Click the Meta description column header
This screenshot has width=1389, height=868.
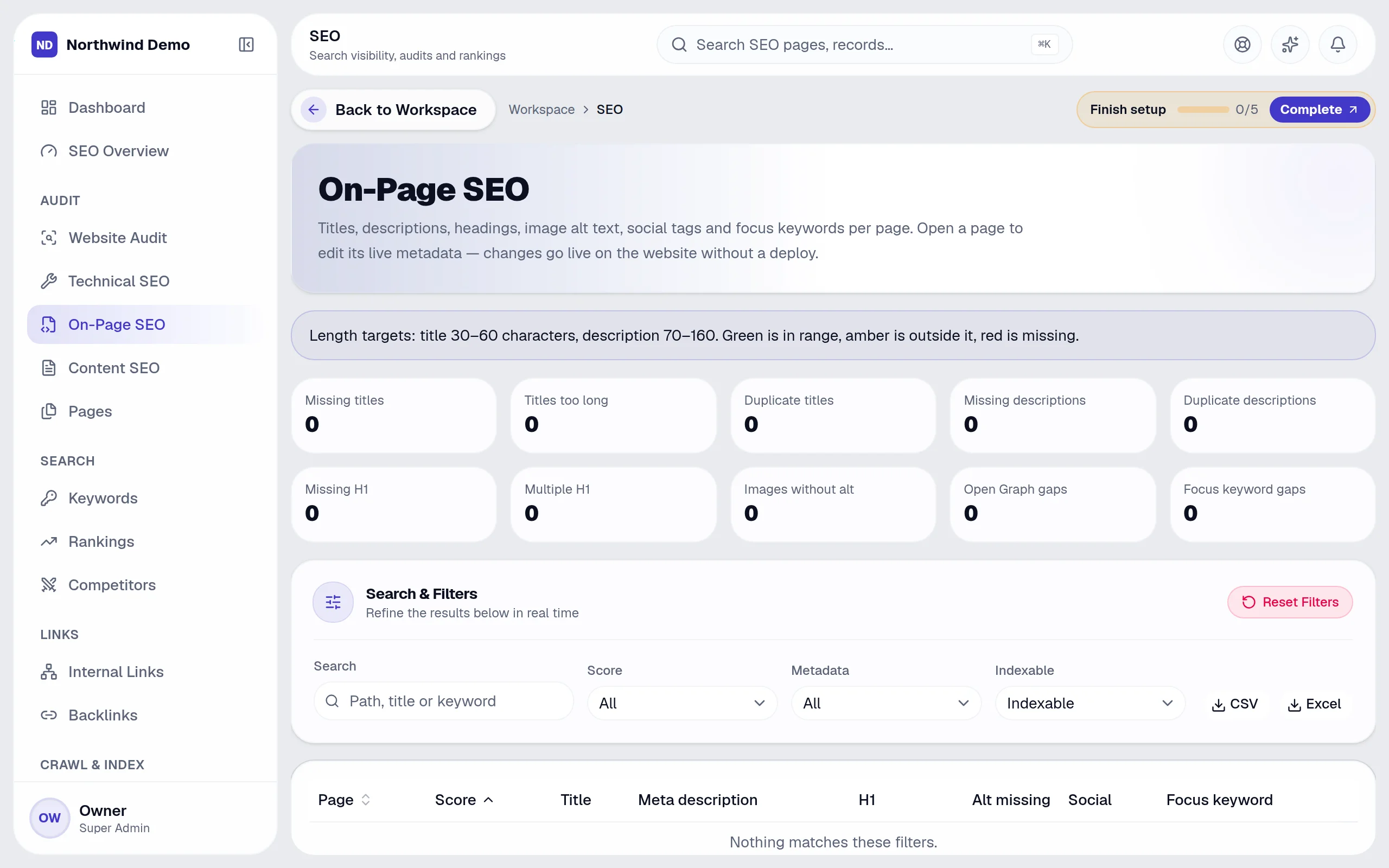[697, 800]
